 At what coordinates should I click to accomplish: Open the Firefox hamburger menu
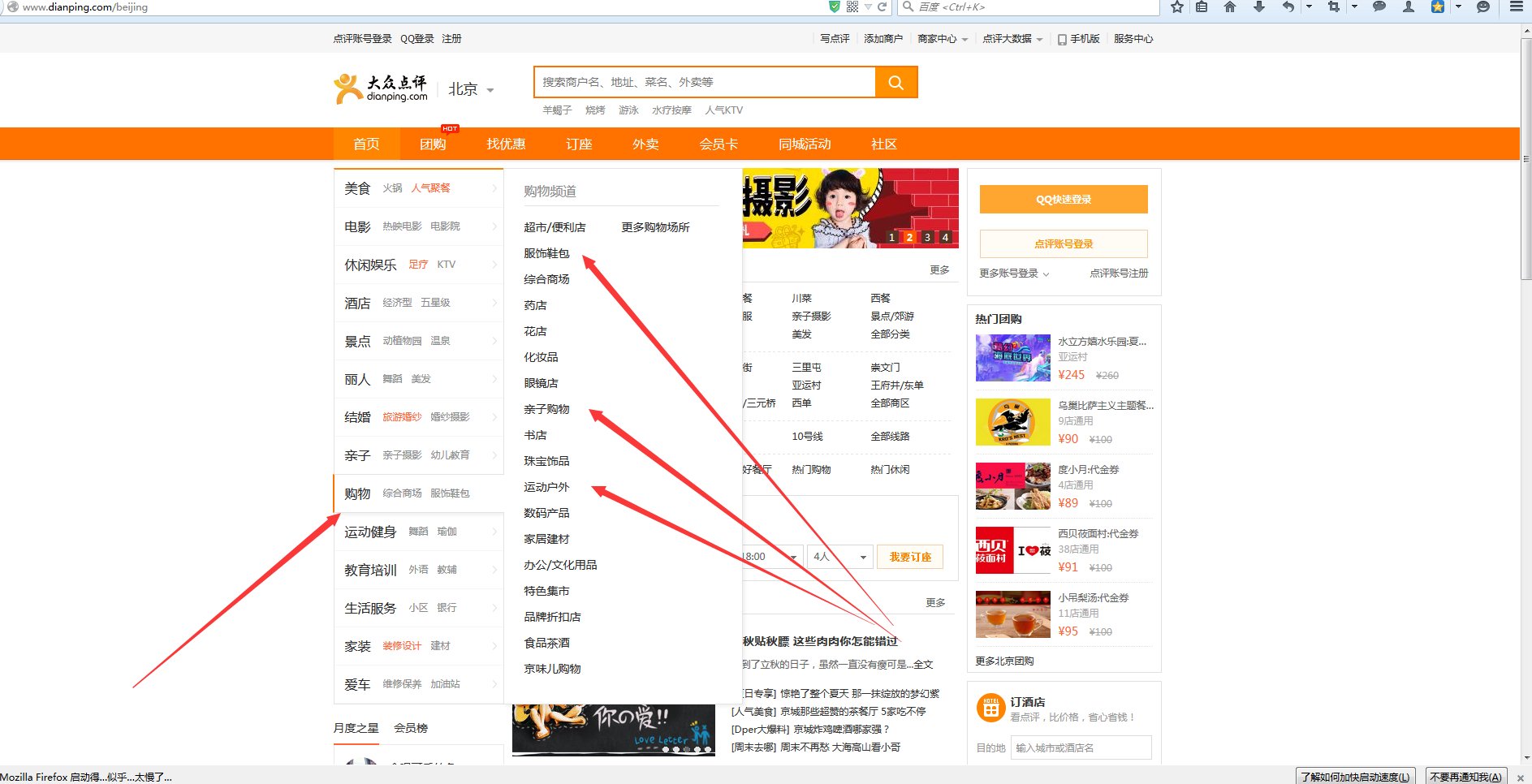coord(1515,7)
